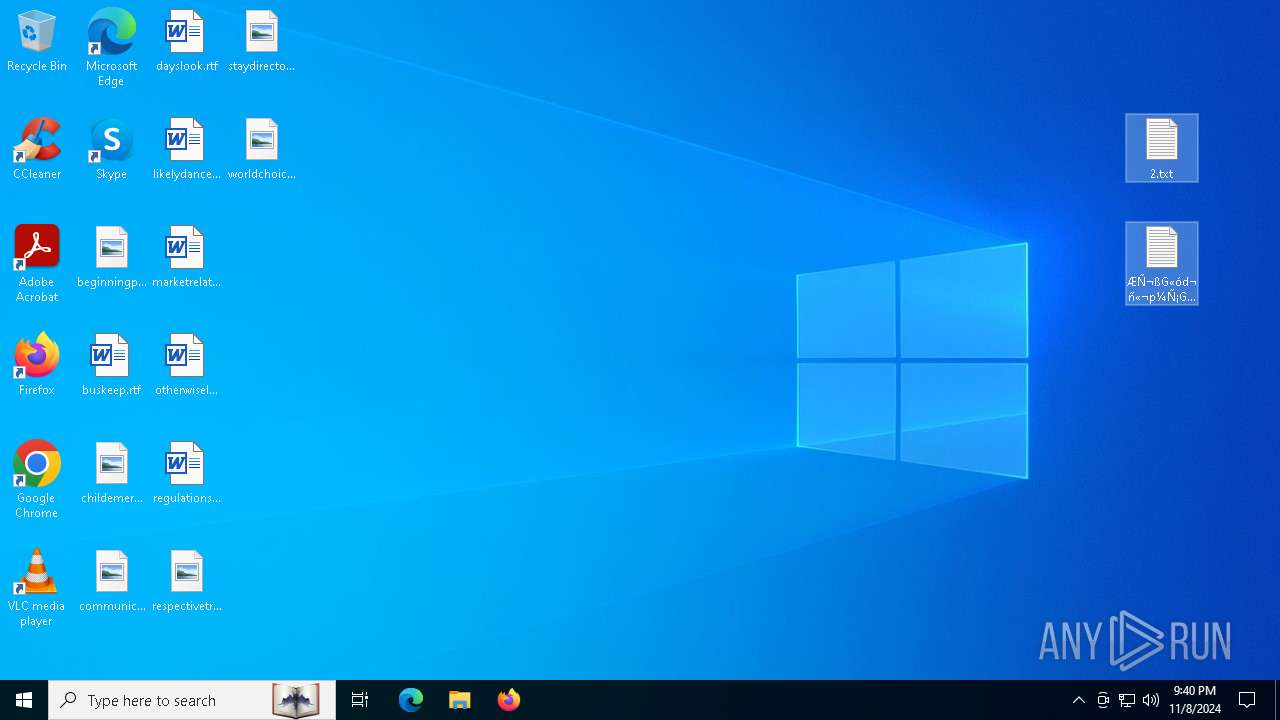Select the VLC media player shortcut
The width and height of the screenshot is (1280, 720).
(x=37, y=588)
